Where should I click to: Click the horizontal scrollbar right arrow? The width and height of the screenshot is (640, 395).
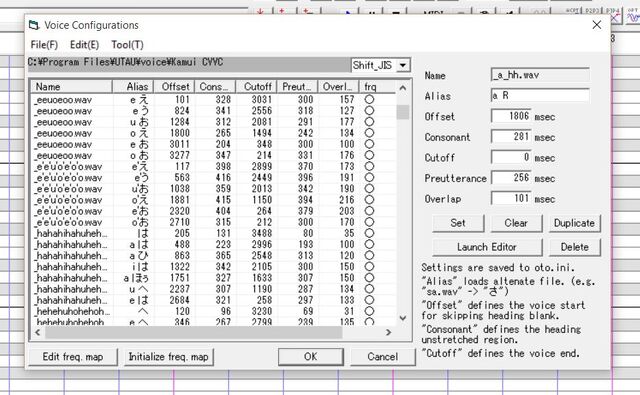(389, 333)
